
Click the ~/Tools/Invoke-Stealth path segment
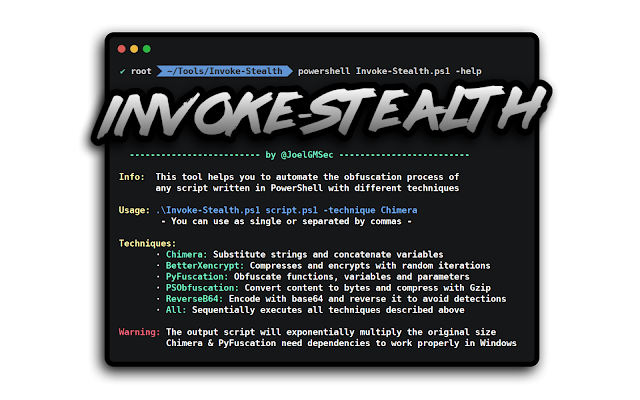coord(225,71)
